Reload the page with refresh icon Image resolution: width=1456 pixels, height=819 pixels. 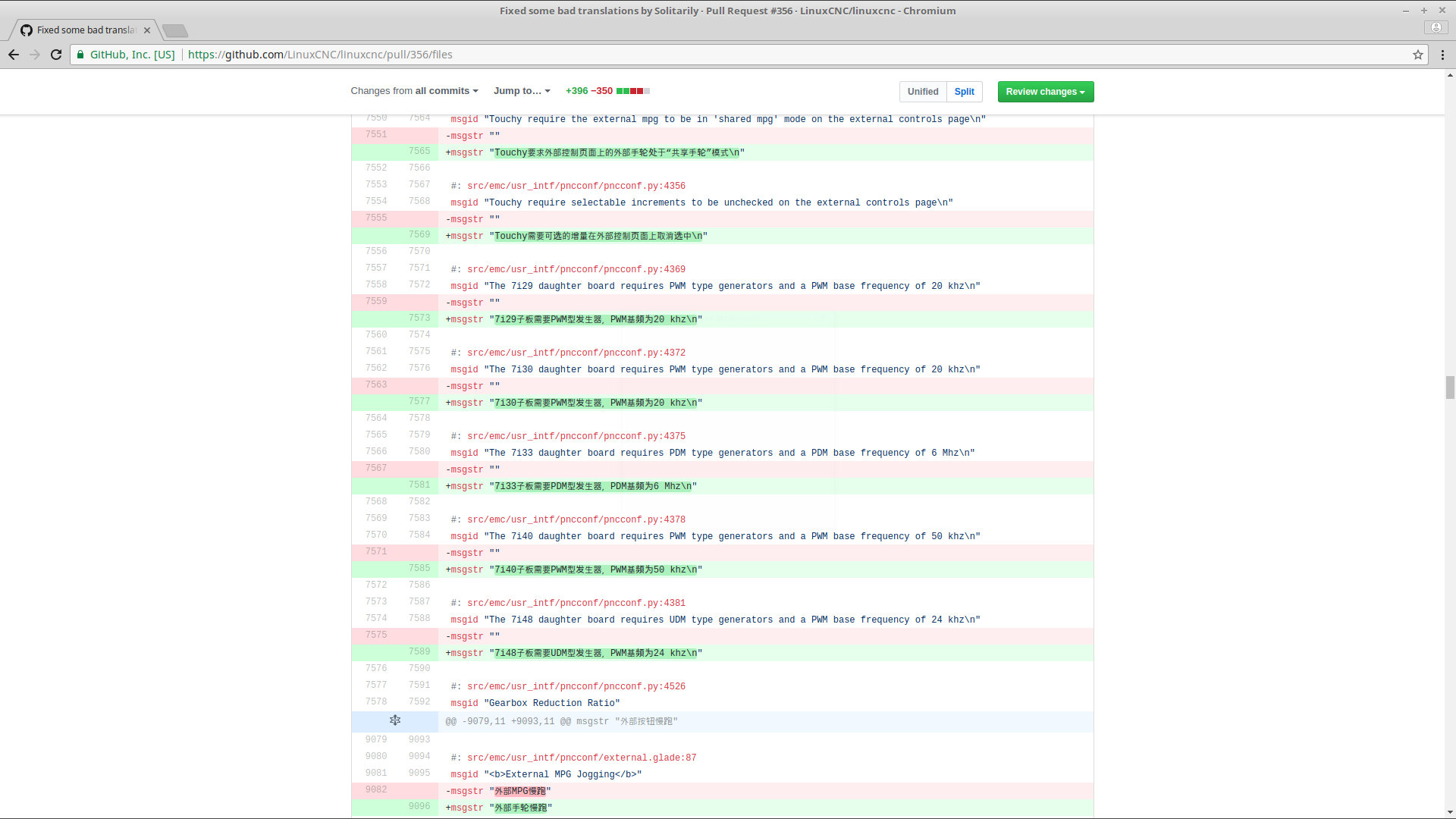[x=56, y=55]
